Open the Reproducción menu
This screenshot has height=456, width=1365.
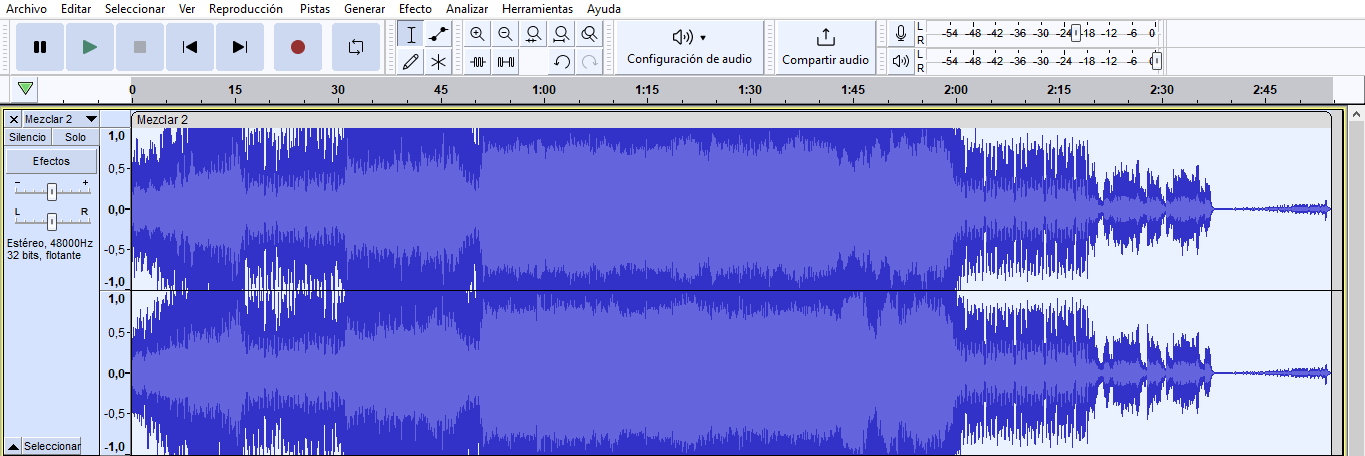point(246,9)
